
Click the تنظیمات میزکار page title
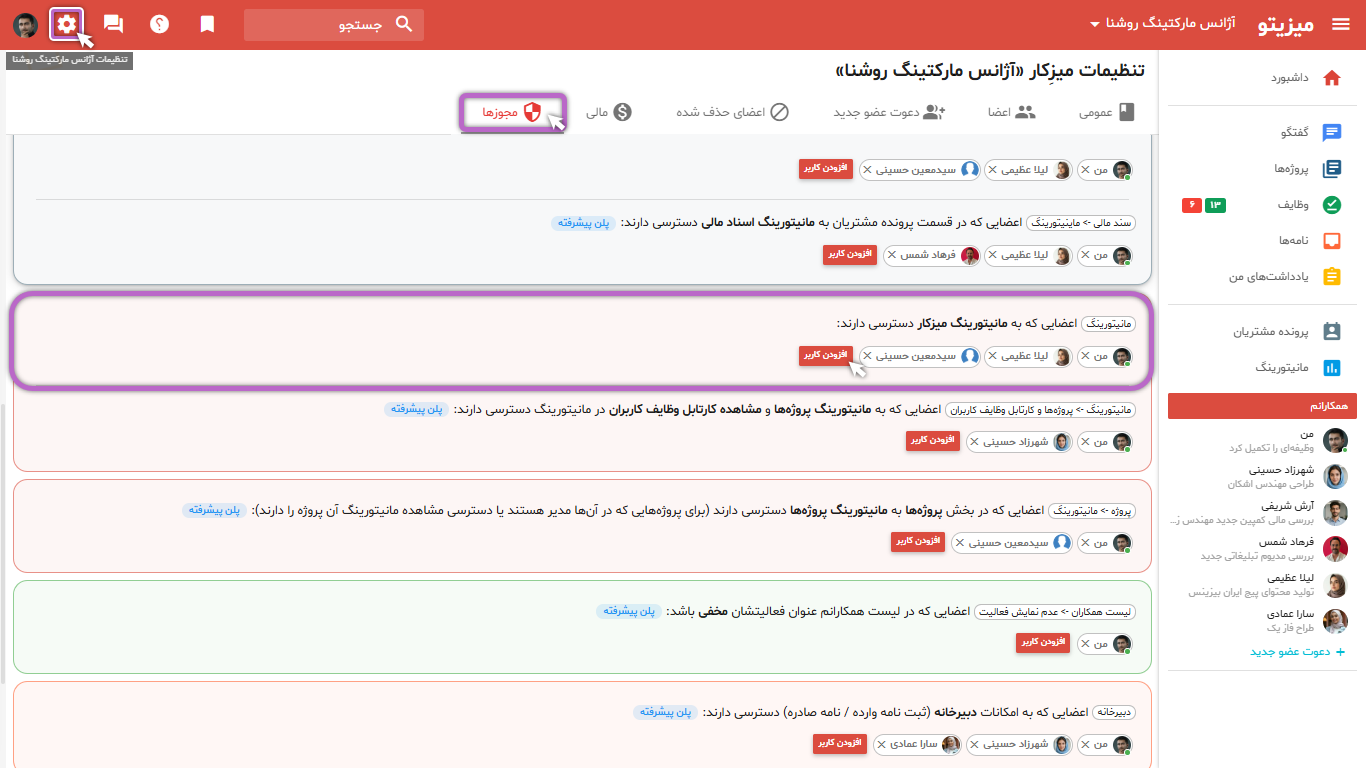point(990,72)
